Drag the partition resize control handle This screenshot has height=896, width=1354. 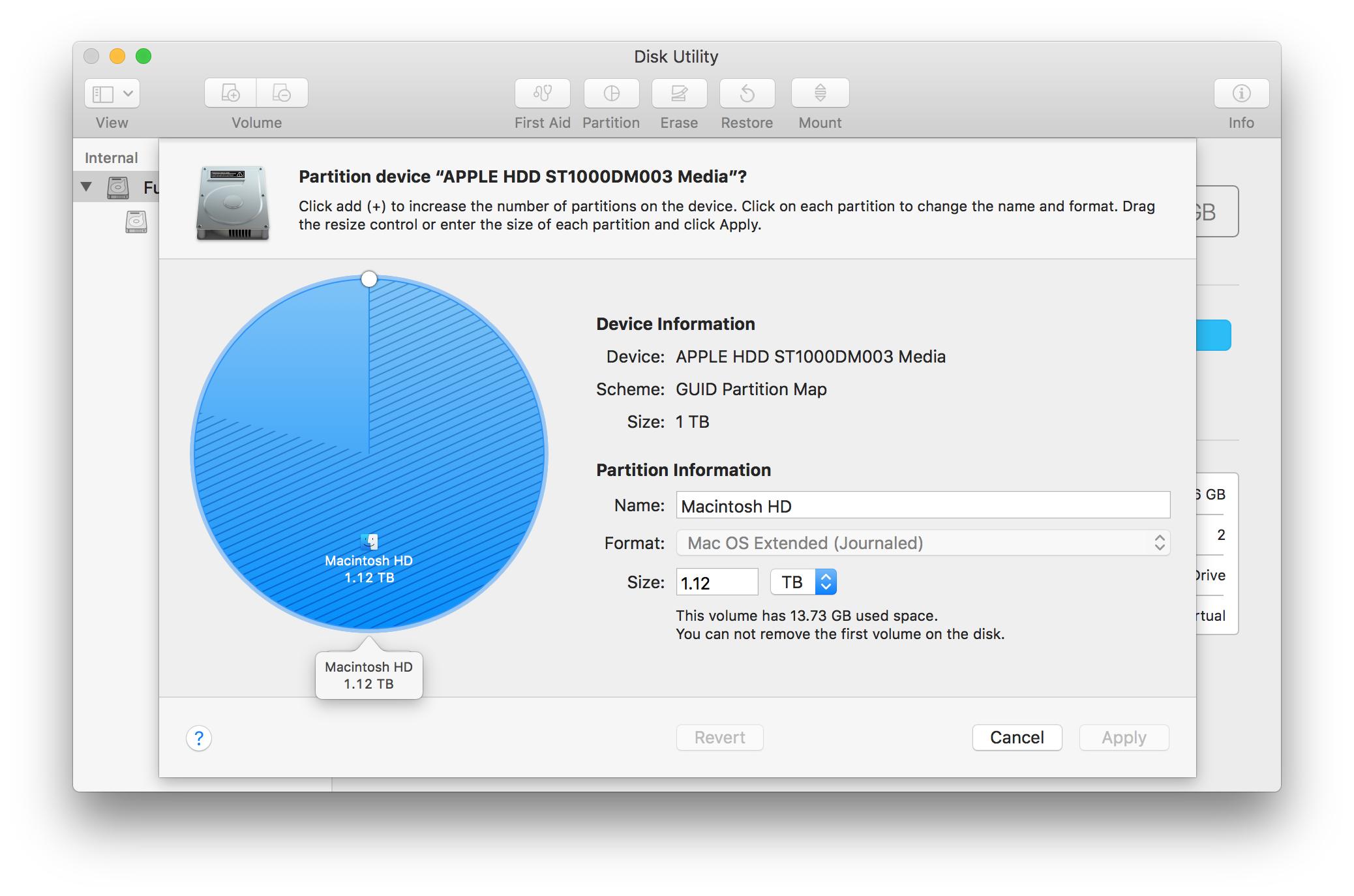(x=369, y=279)
